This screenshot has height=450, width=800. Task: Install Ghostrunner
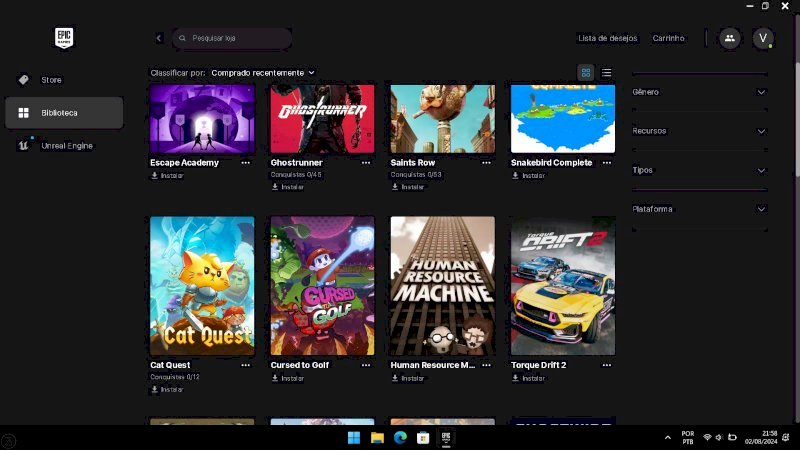point(288,187)
